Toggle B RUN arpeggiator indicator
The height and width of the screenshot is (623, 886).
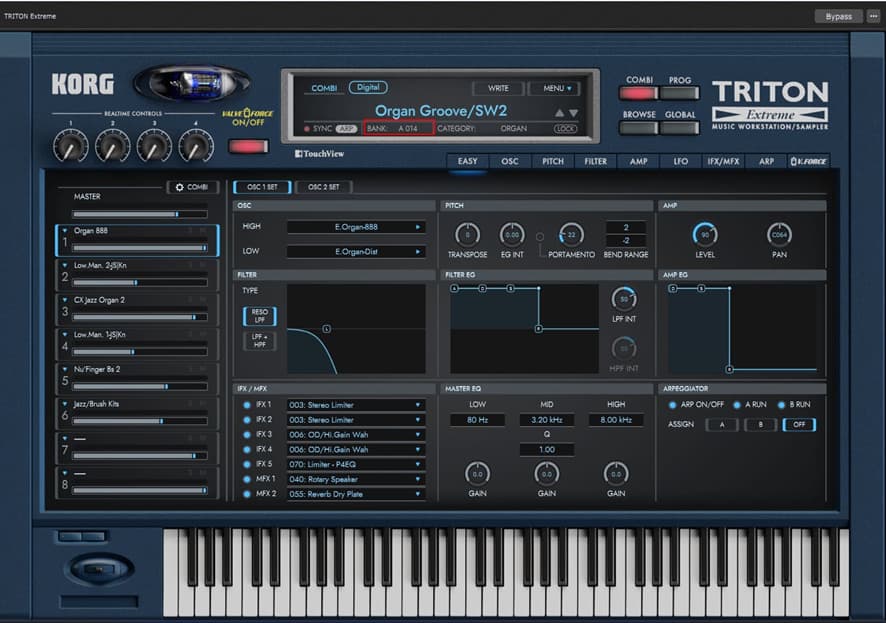point(781,405)
